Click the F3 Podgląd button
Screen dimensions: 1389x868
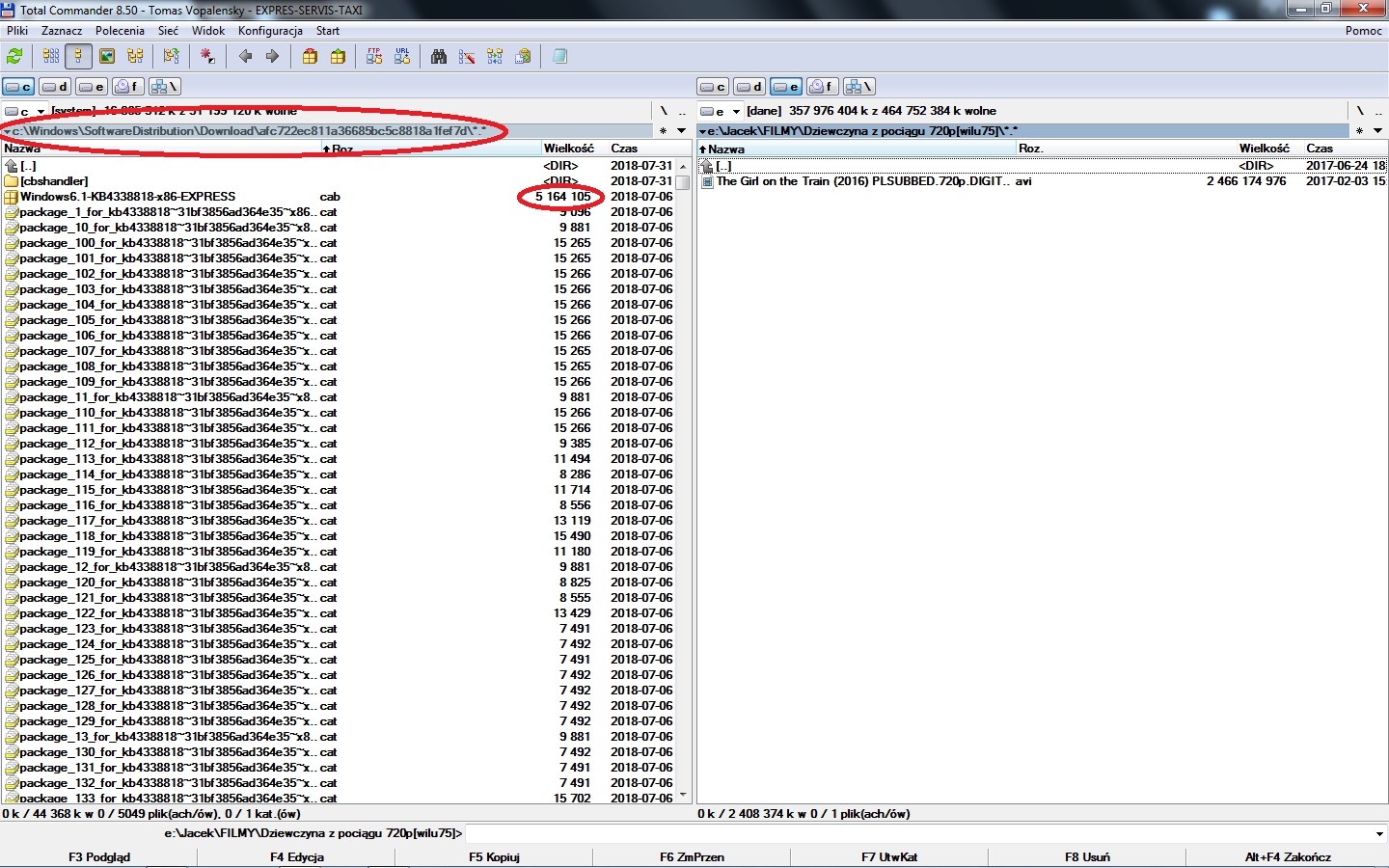(x=99, y=856)
